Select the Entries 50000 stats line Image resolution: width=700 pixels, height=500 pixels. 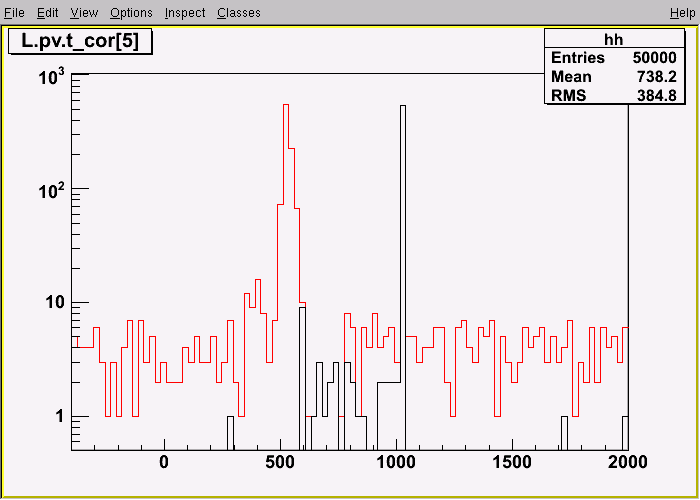click(x=614, y=58)
